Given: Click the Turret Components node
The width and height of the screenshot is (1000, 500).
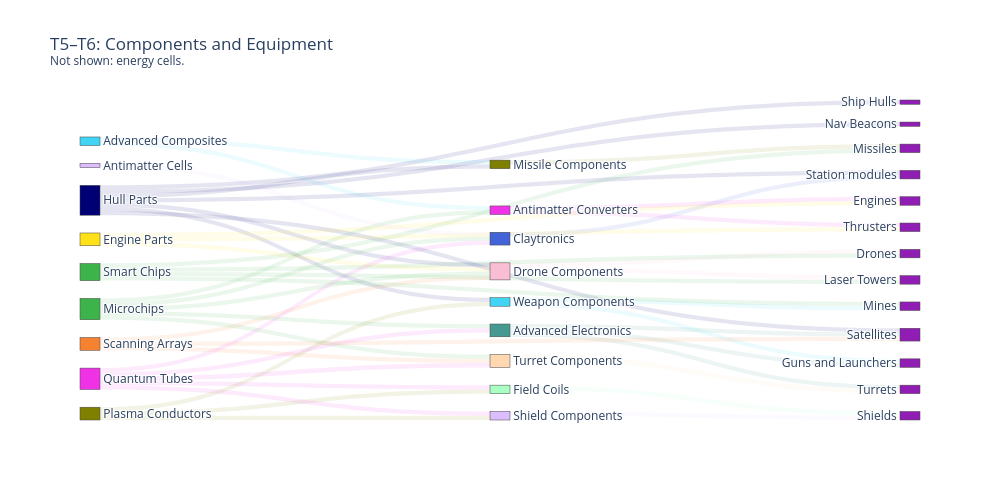Looking at the screenshot, I should click(x=500, y=361).
